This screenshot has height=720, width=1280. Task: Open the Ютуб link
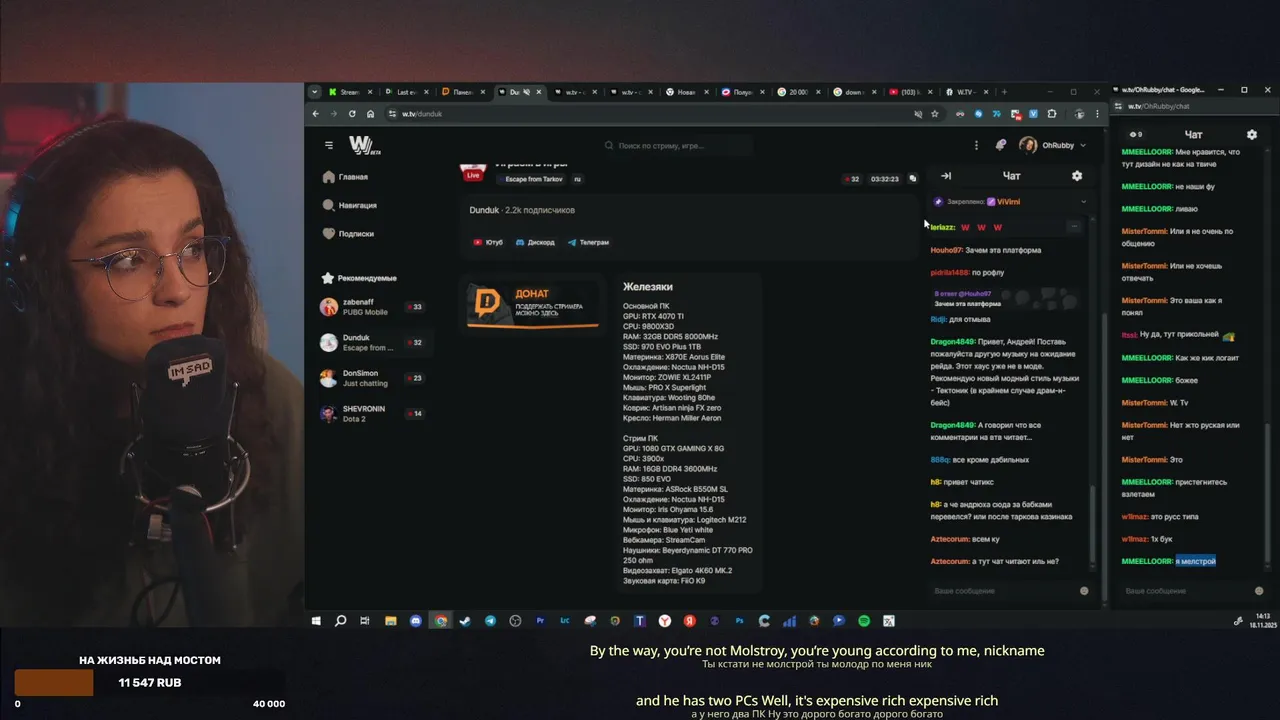[x=489, y=242]
